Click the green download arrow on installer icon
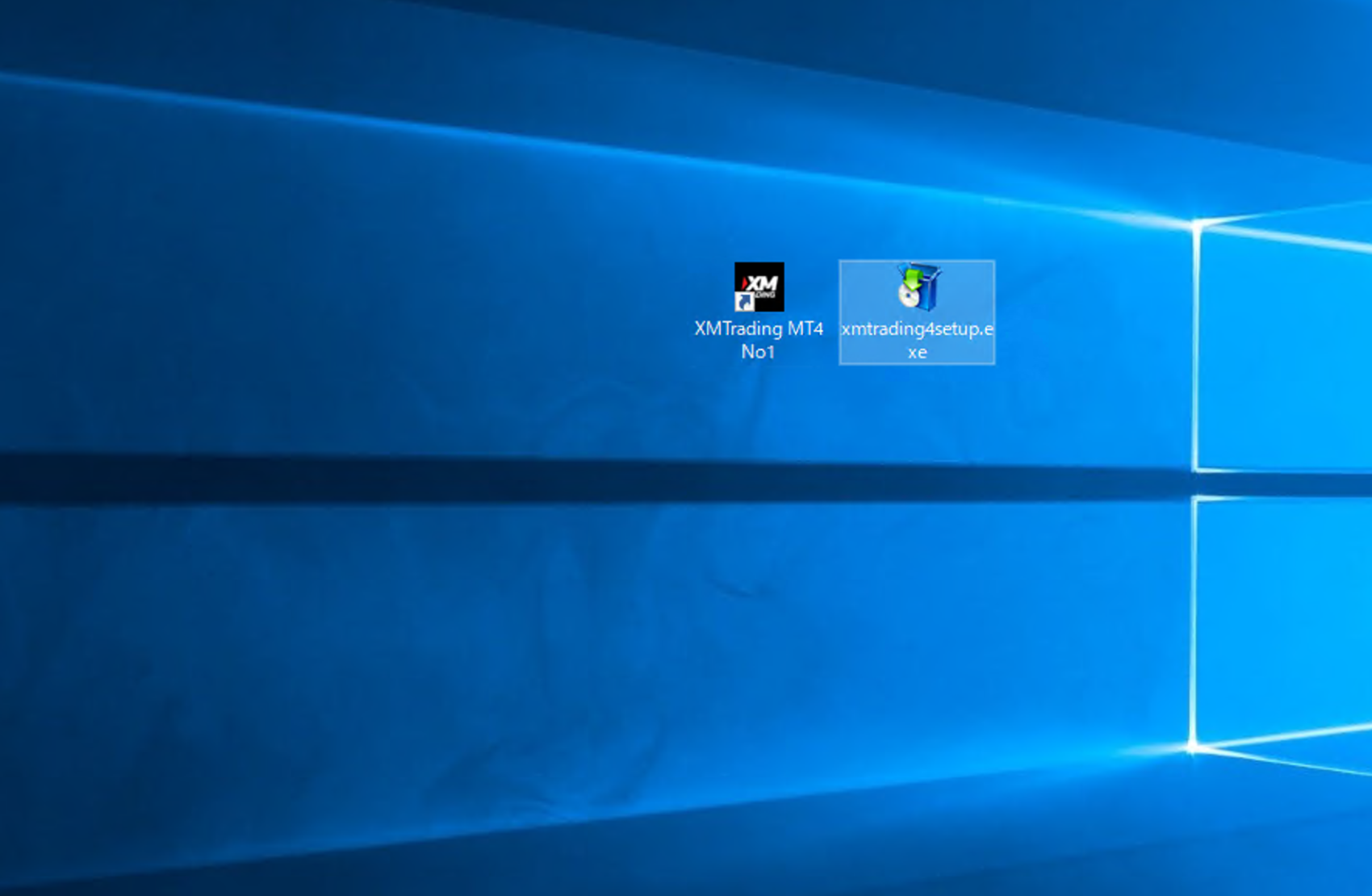 [912, 279]
